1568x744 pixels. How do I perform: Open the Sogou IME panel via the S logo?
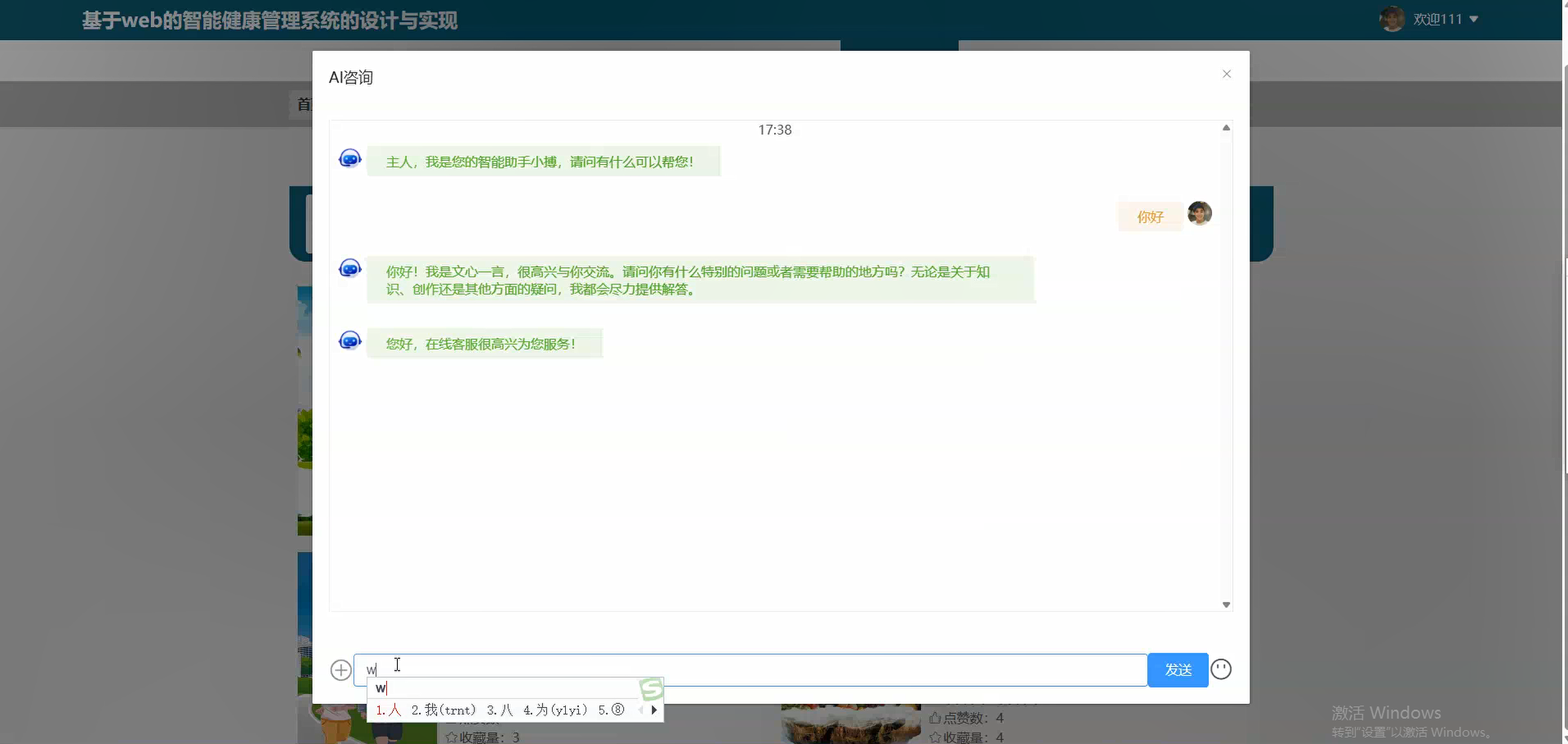click(x=650, y=688)
